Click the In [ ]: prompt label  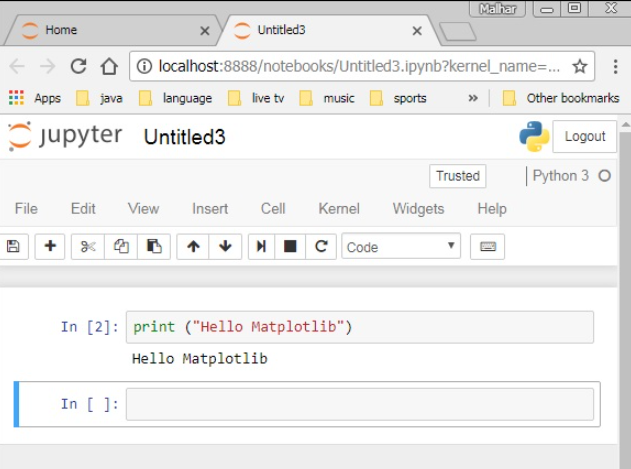pyautogui.click(x=89, y=404)
